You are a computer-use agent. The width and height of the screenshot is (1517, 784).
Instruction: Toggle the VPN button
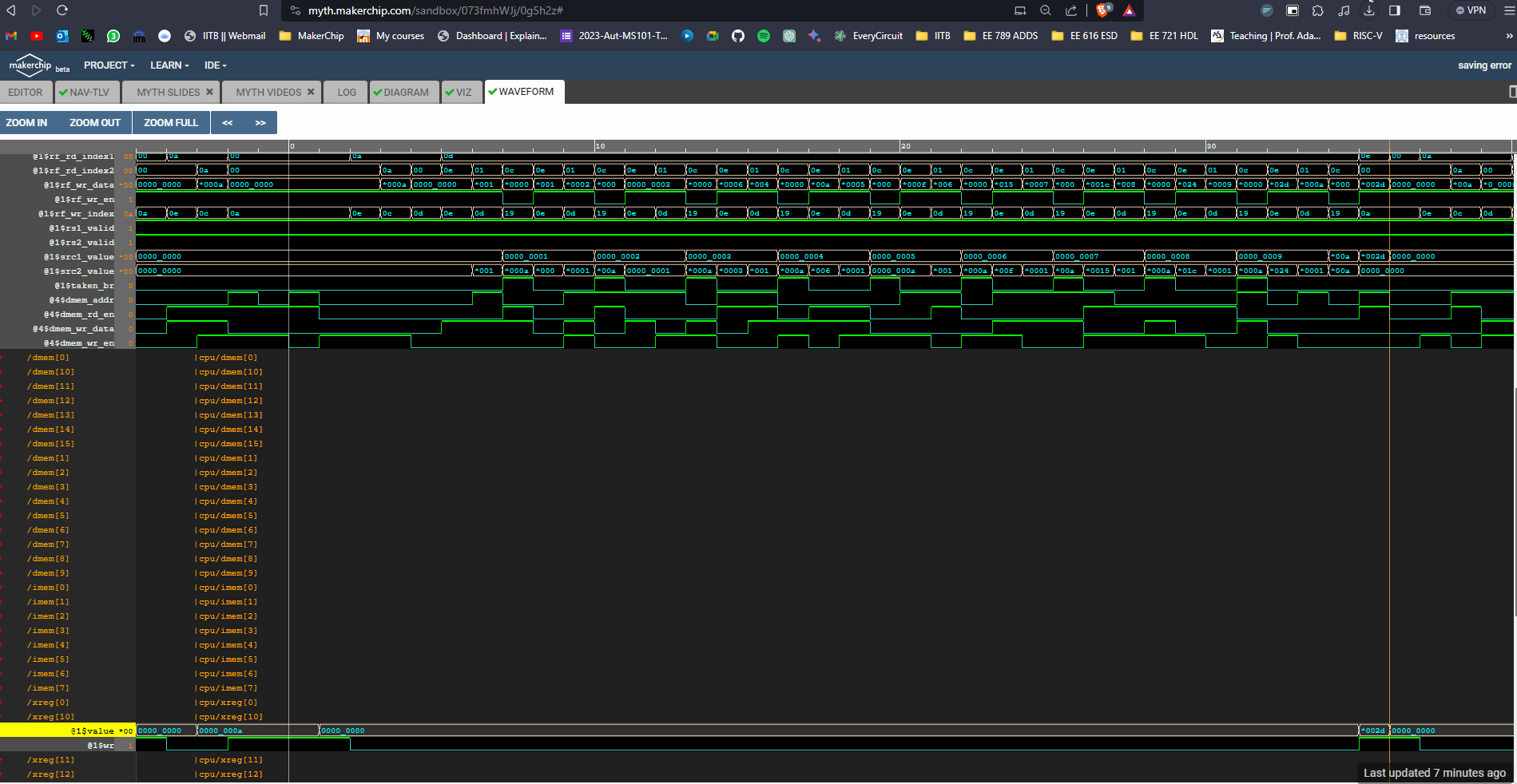(1471, 10)
